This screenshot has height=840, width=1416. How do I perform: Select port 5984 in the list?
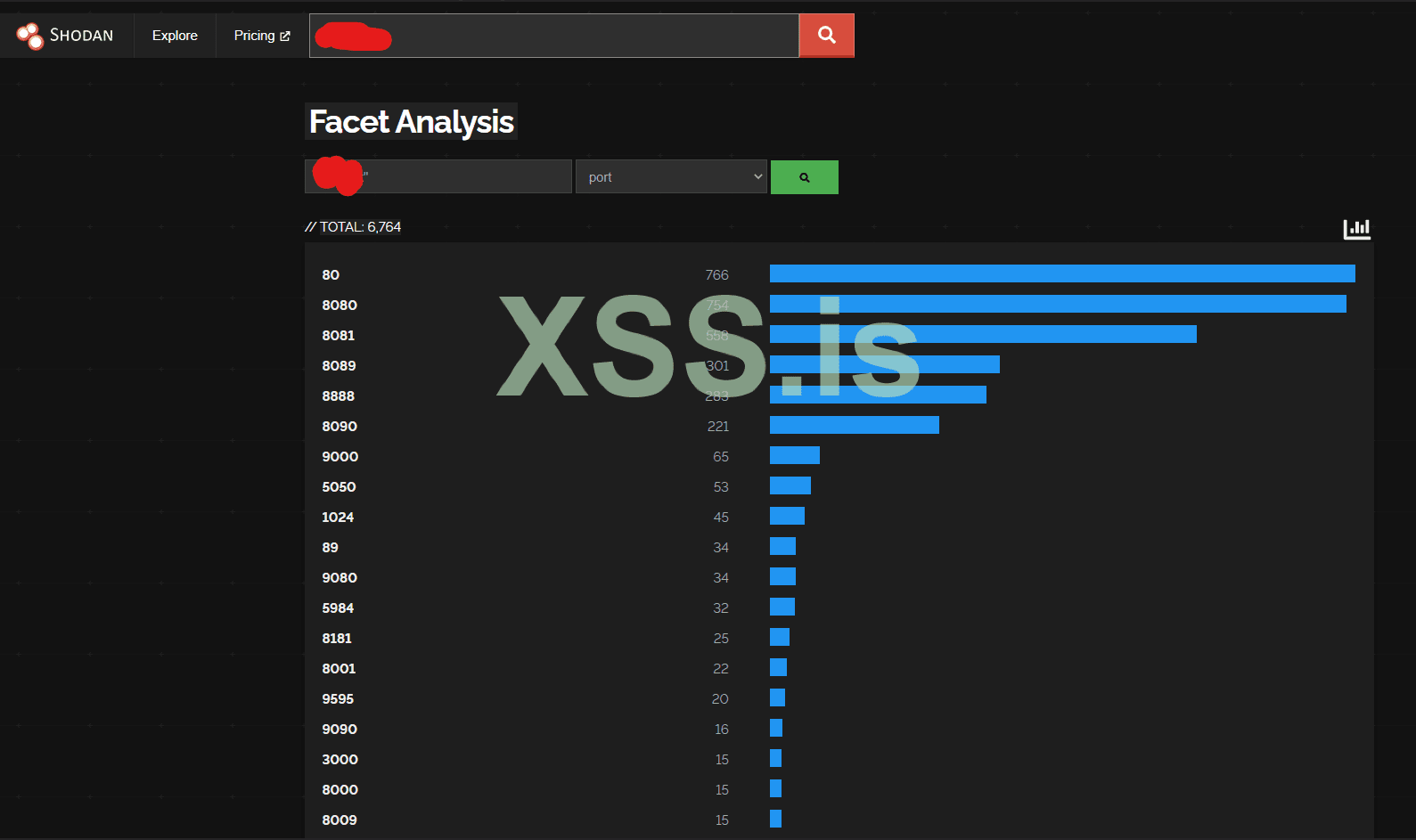[x=338, y=608]
